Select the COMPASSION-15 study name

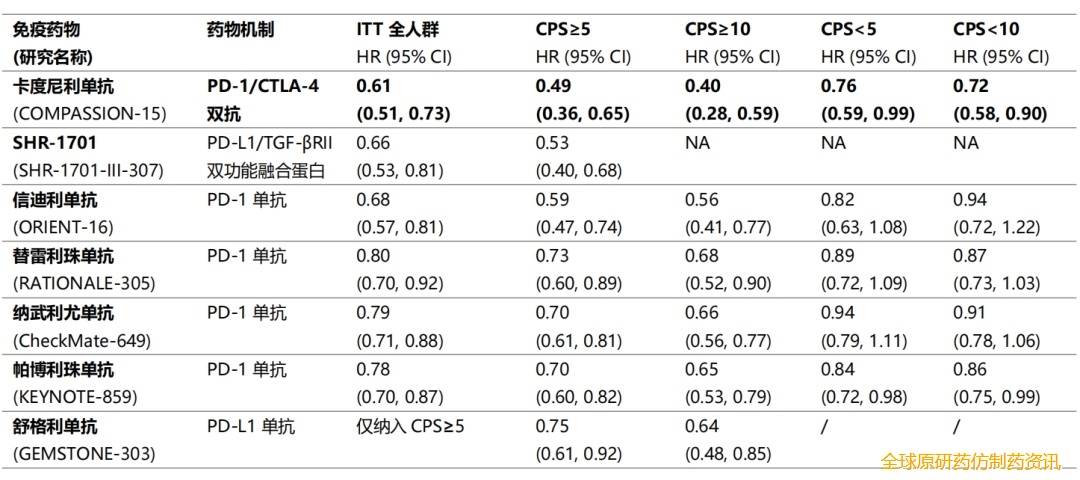[90, 113]
